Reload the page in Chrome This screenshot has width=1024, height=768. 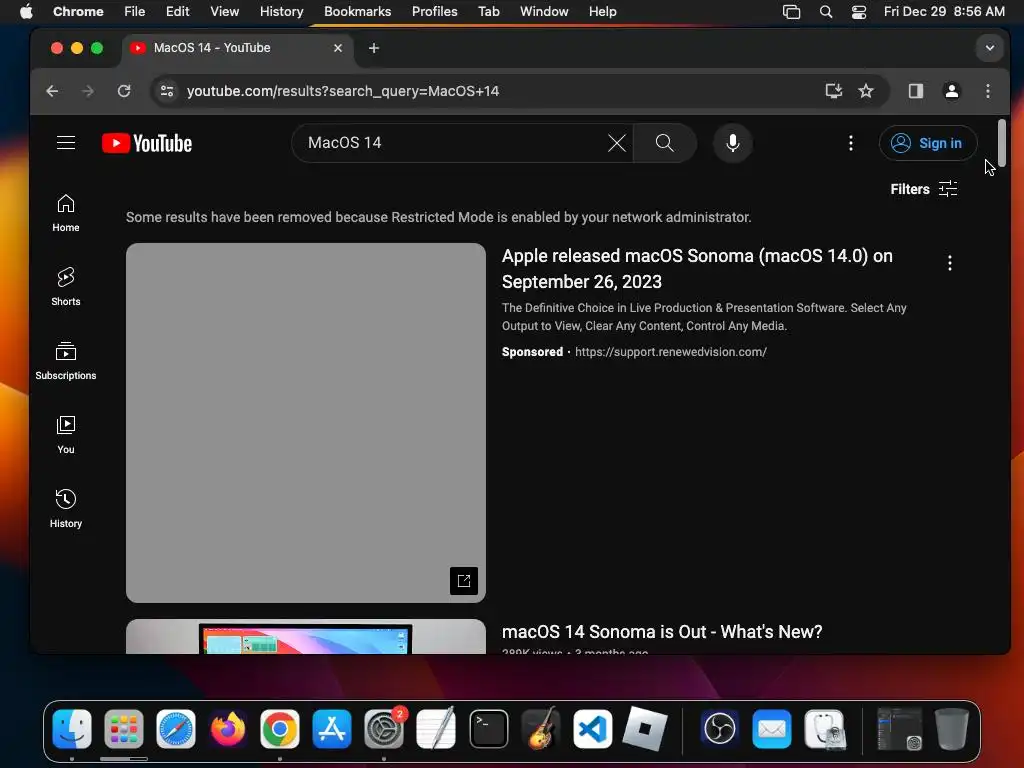pyautogui.click(x=124, y=91)
